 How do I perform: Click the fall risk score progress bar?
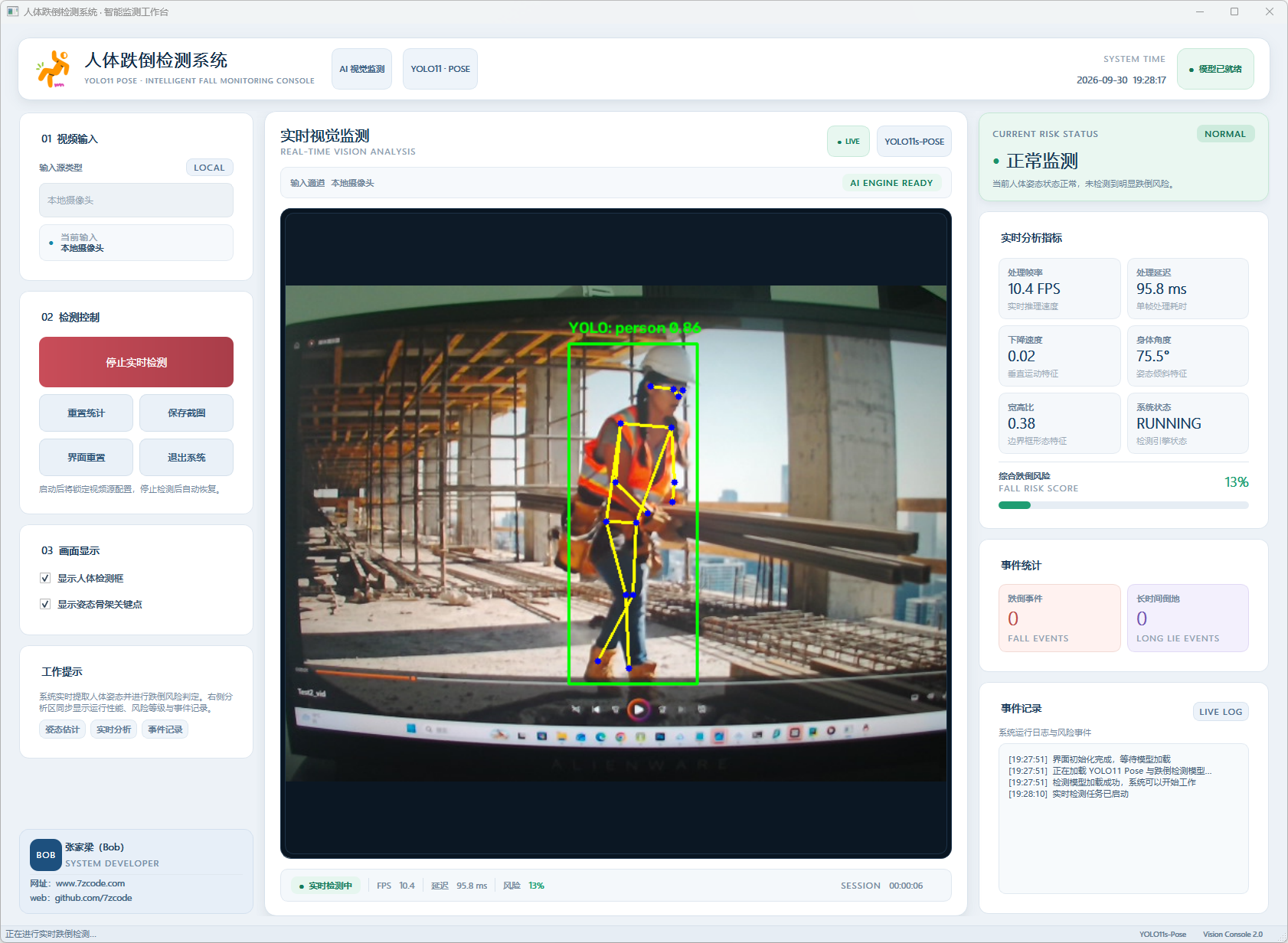(1123, 505)
